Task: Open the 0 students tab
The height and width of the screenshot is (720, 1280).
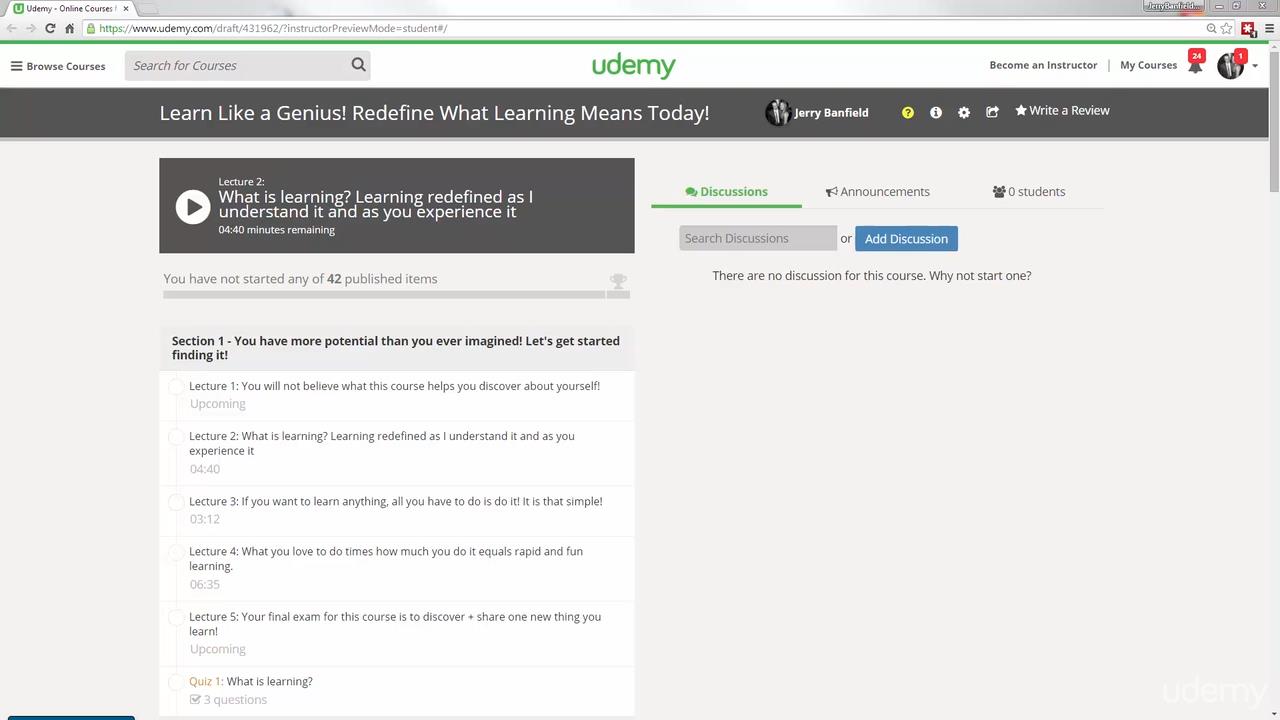Action: (x=1029, y=191)
